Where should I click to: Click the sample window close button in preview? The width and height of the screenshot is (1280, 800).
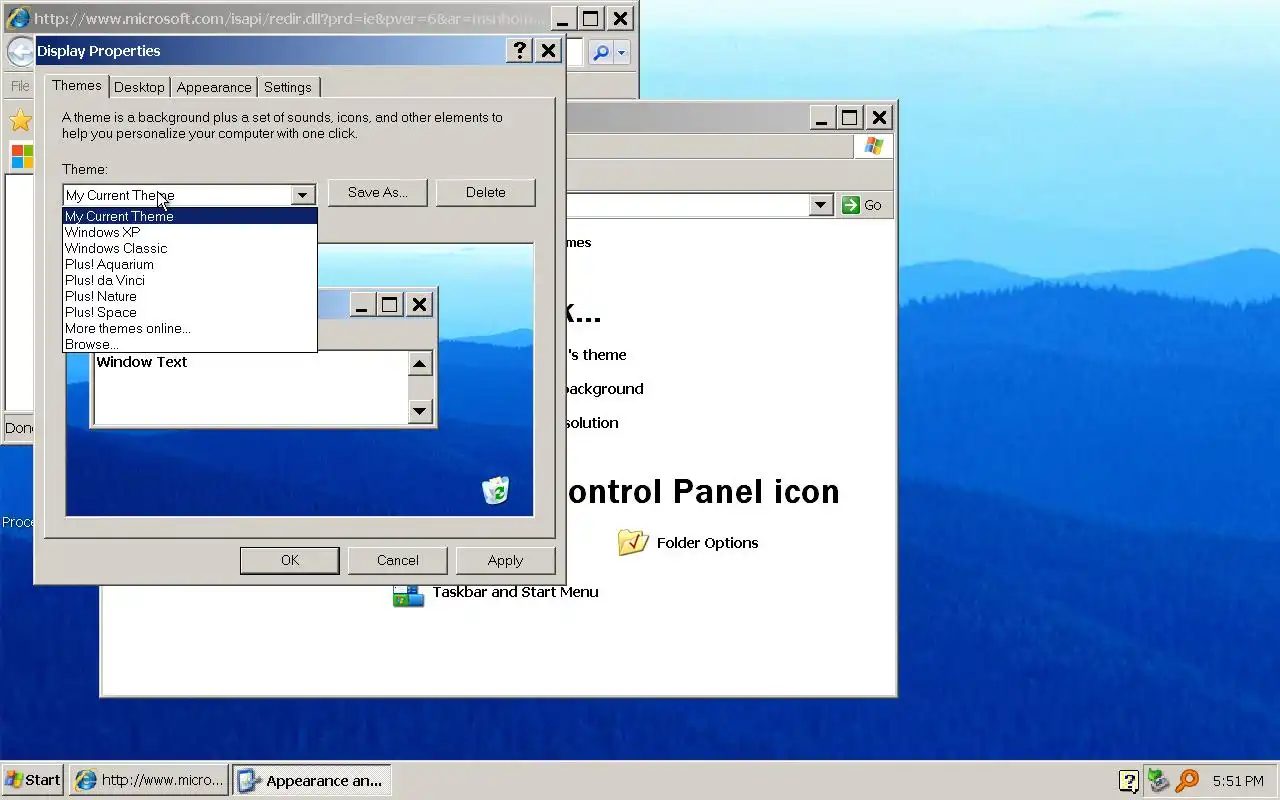pos(420,305)
